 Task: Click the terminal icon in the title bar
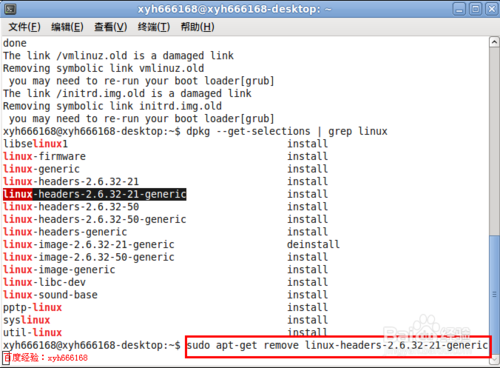click(10, 9)
